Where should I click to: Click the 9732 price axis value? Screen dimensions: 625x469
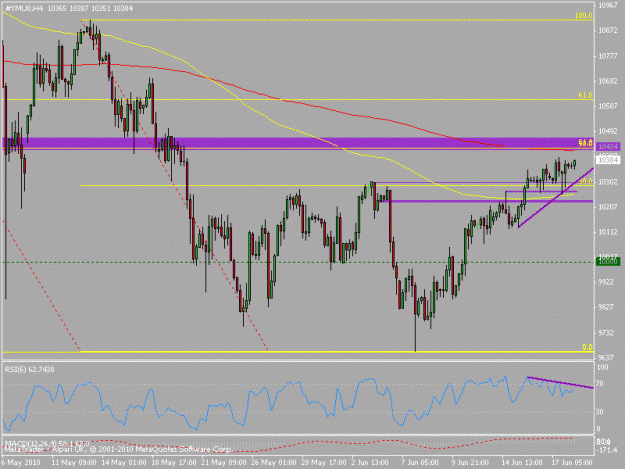click(x=608, y=333)
